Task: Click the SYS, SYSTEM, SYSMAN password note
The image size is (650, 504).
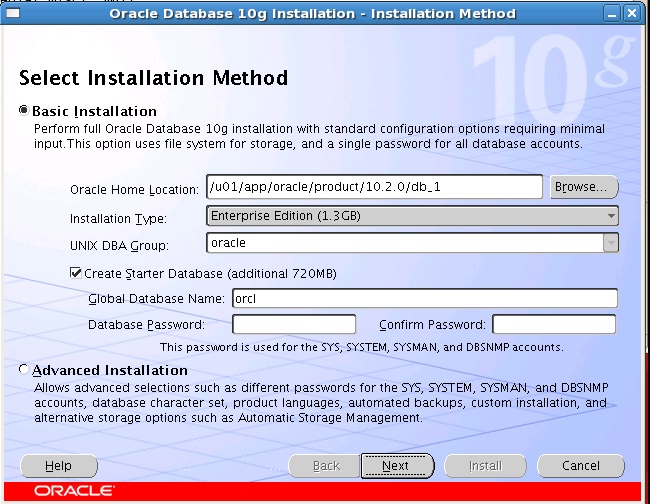Action: (361, 347)
